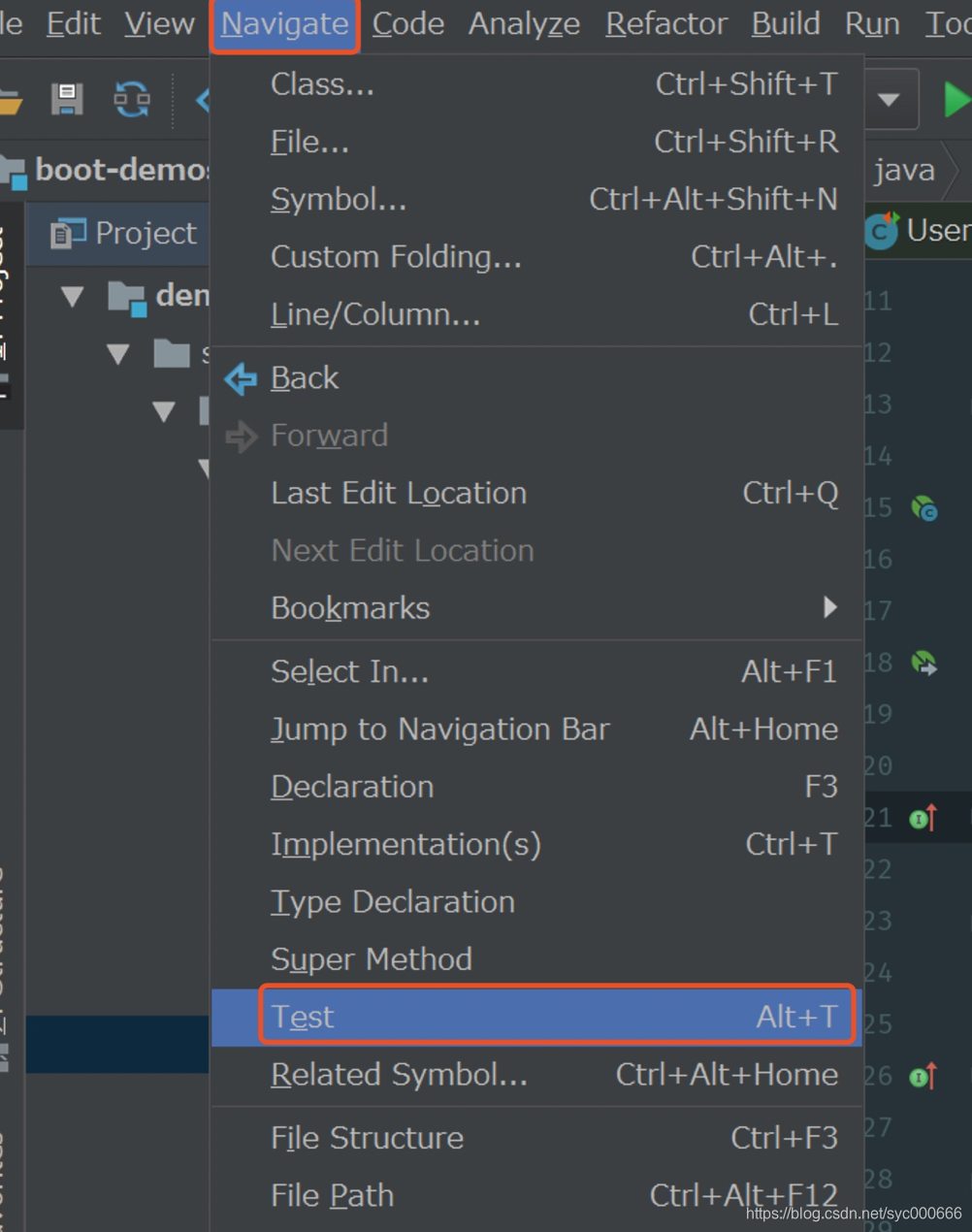Click the implements gutter icon on line 21
Screen dimensions: 972x1232
923,818
